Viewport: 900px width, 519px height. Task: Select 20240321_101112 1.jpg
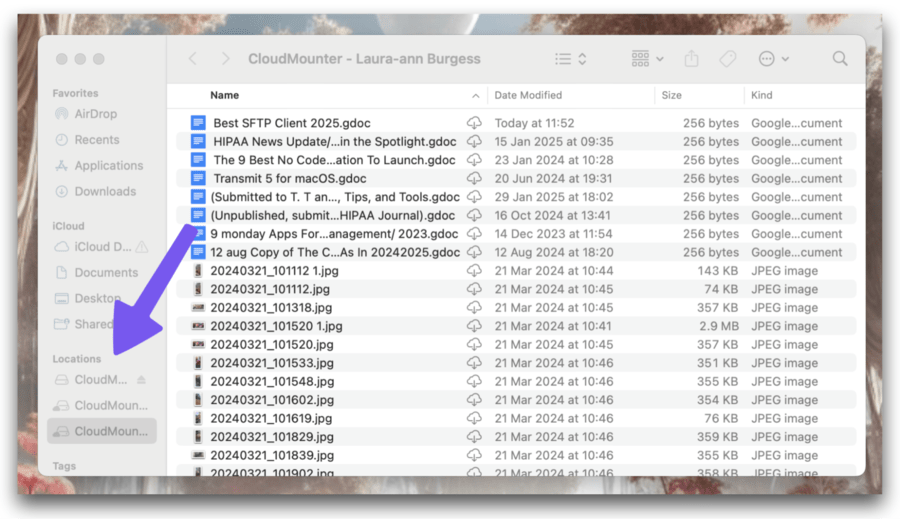coord(274,270)
